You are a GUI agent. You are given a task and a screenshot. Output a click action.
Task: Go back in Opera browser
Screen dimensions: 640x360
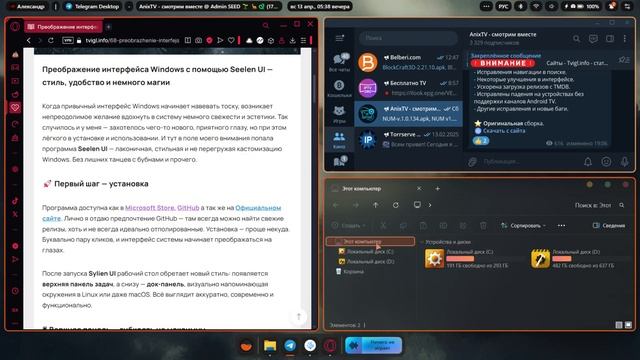click(29, 40)
